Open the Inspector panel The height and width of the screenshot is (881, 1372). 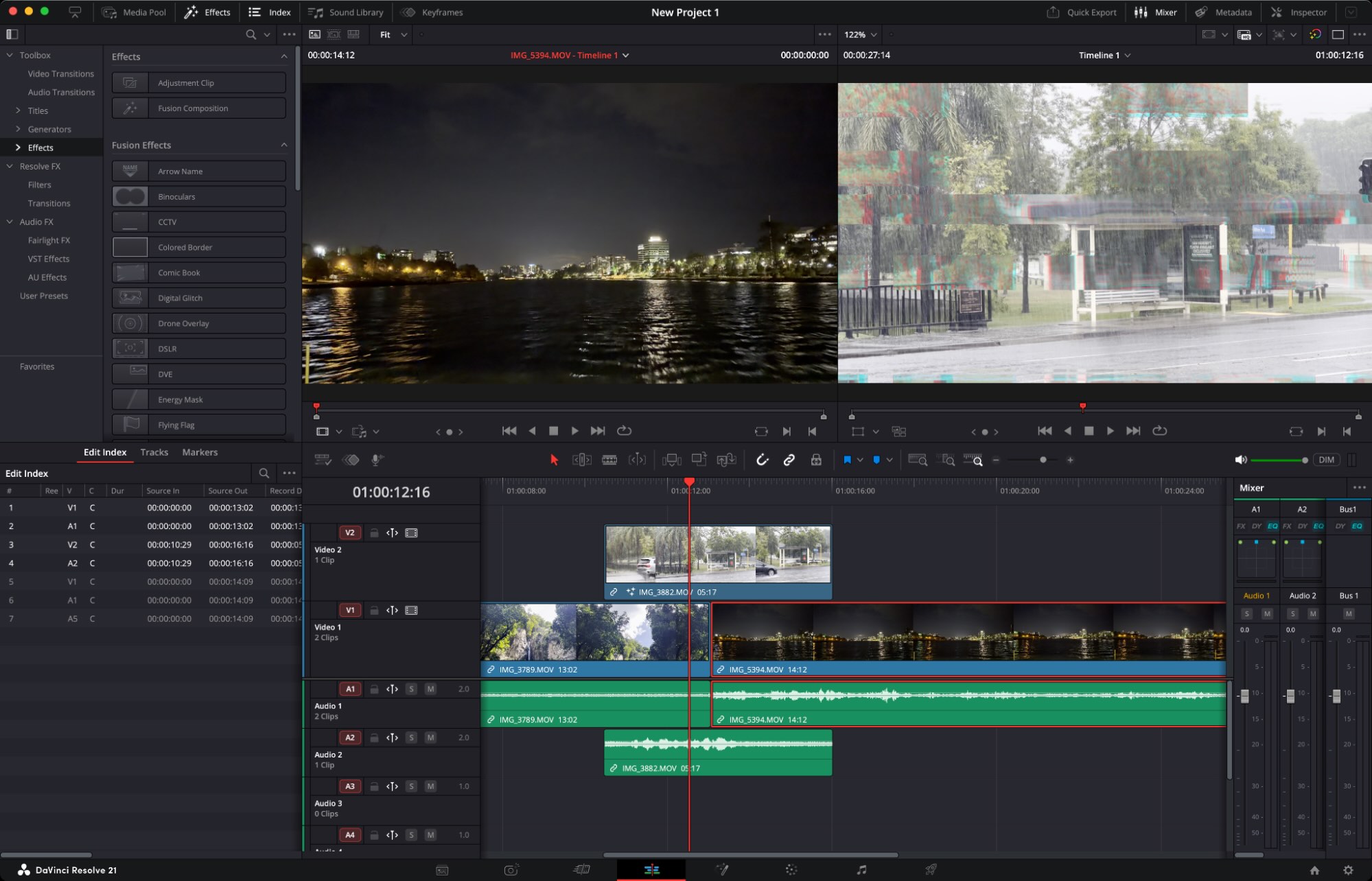1299,12
